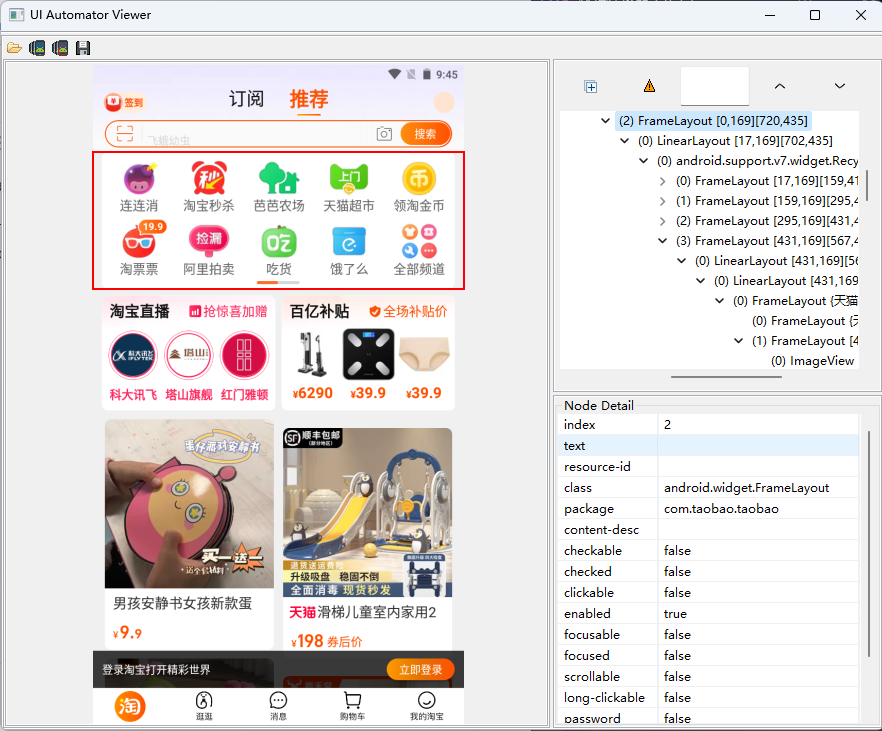Tap the 抢惊喜加赠 link
The height and width of the screenshot is (731, 882).
228,311
